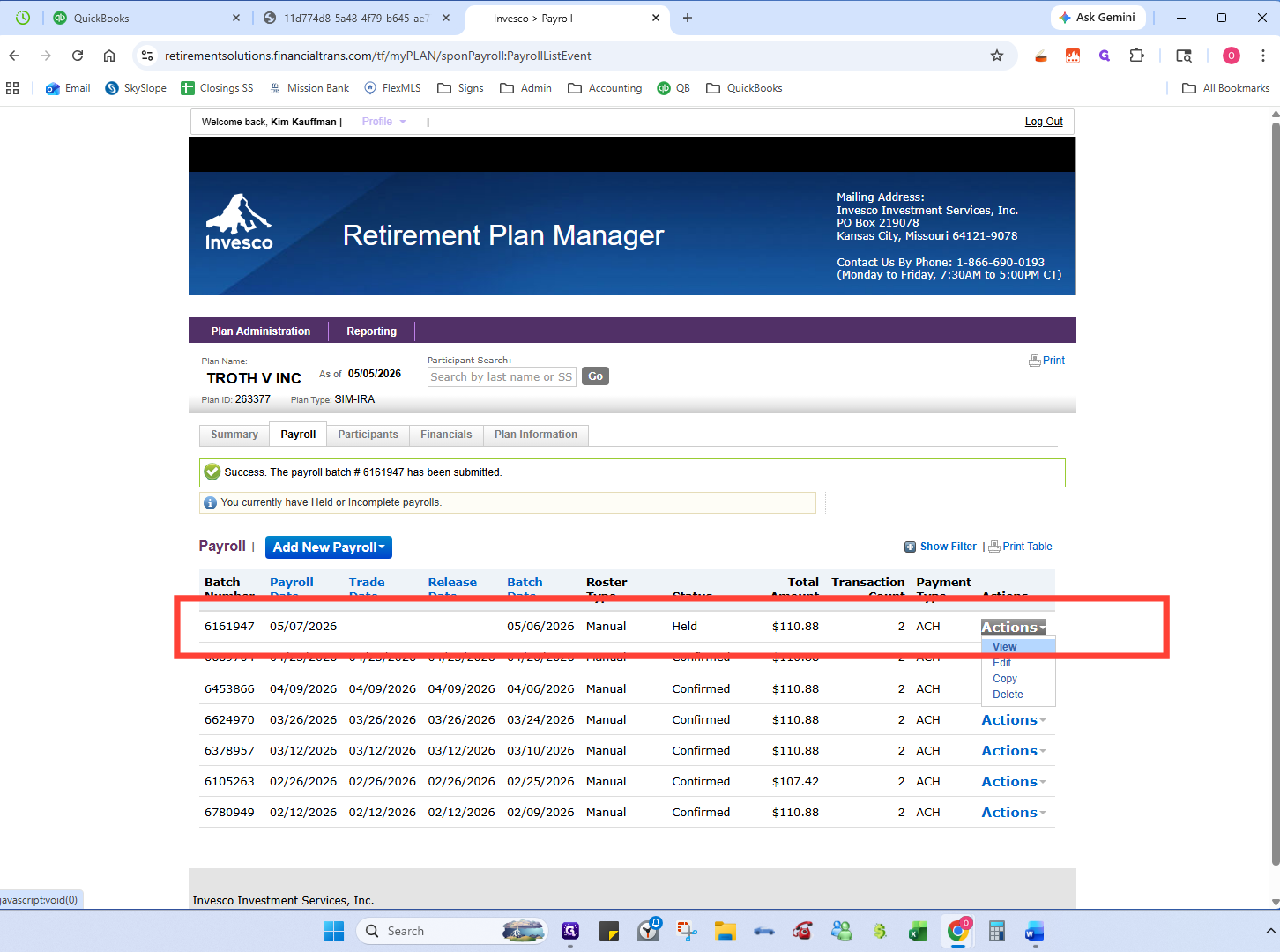Switch to the Participants tab
This screenshot has width=1280, height=952.
point(368,435)
